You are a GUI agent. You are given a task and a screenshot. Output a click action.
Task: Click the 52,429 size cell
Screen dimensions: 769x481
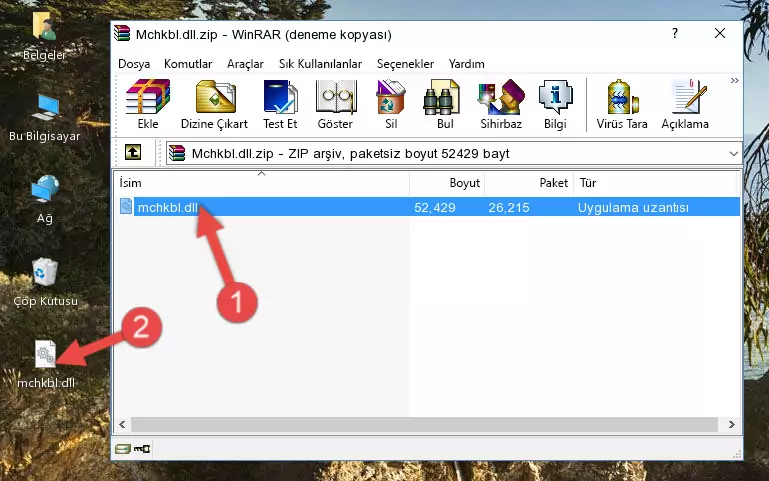[x=435, y=207]
